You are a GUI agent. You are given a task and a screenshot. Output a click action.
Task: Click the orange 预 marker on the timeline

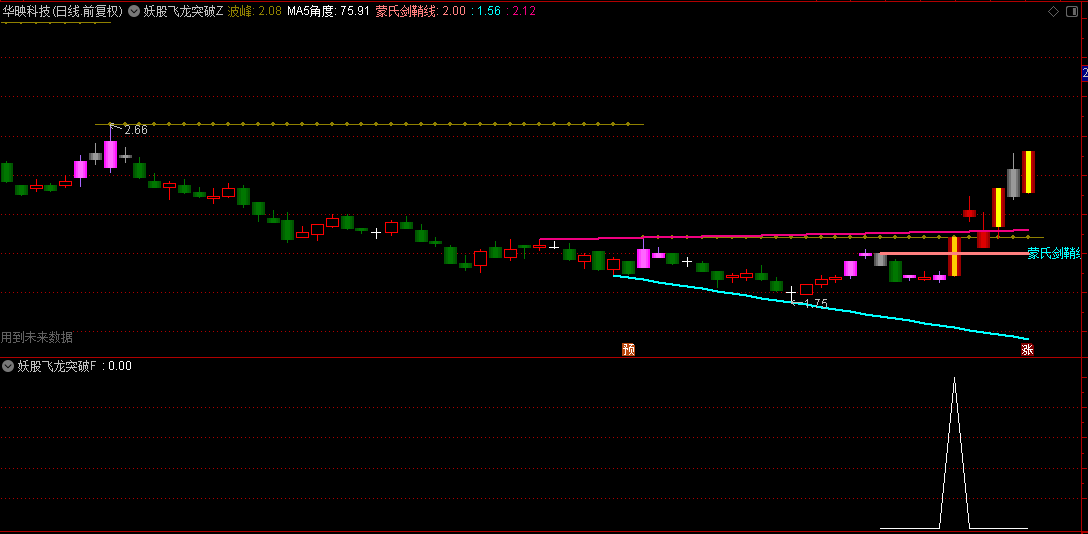(x=629, y=350)
